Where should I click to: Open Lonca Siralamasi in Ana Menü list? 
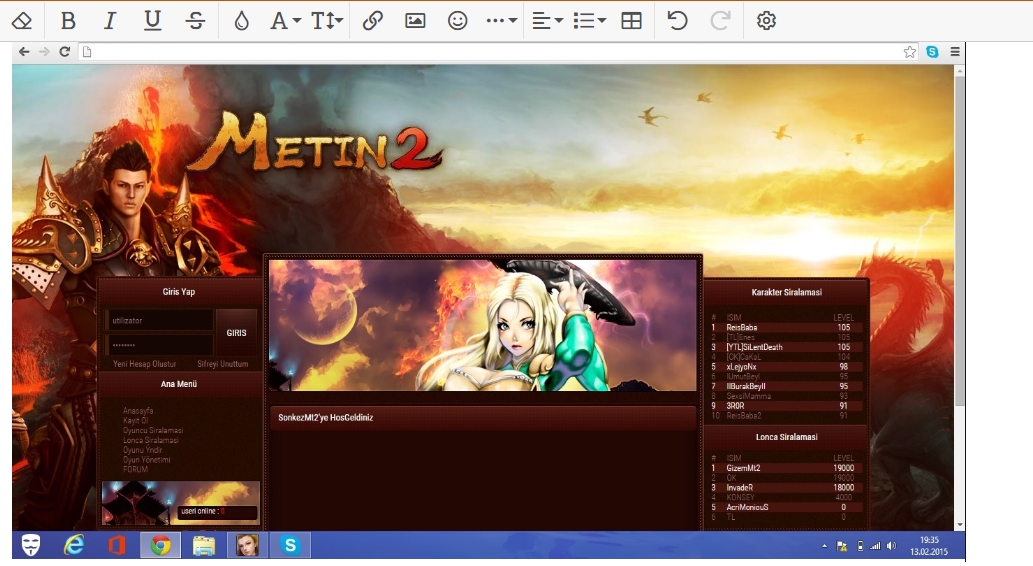tap(150, 440)
